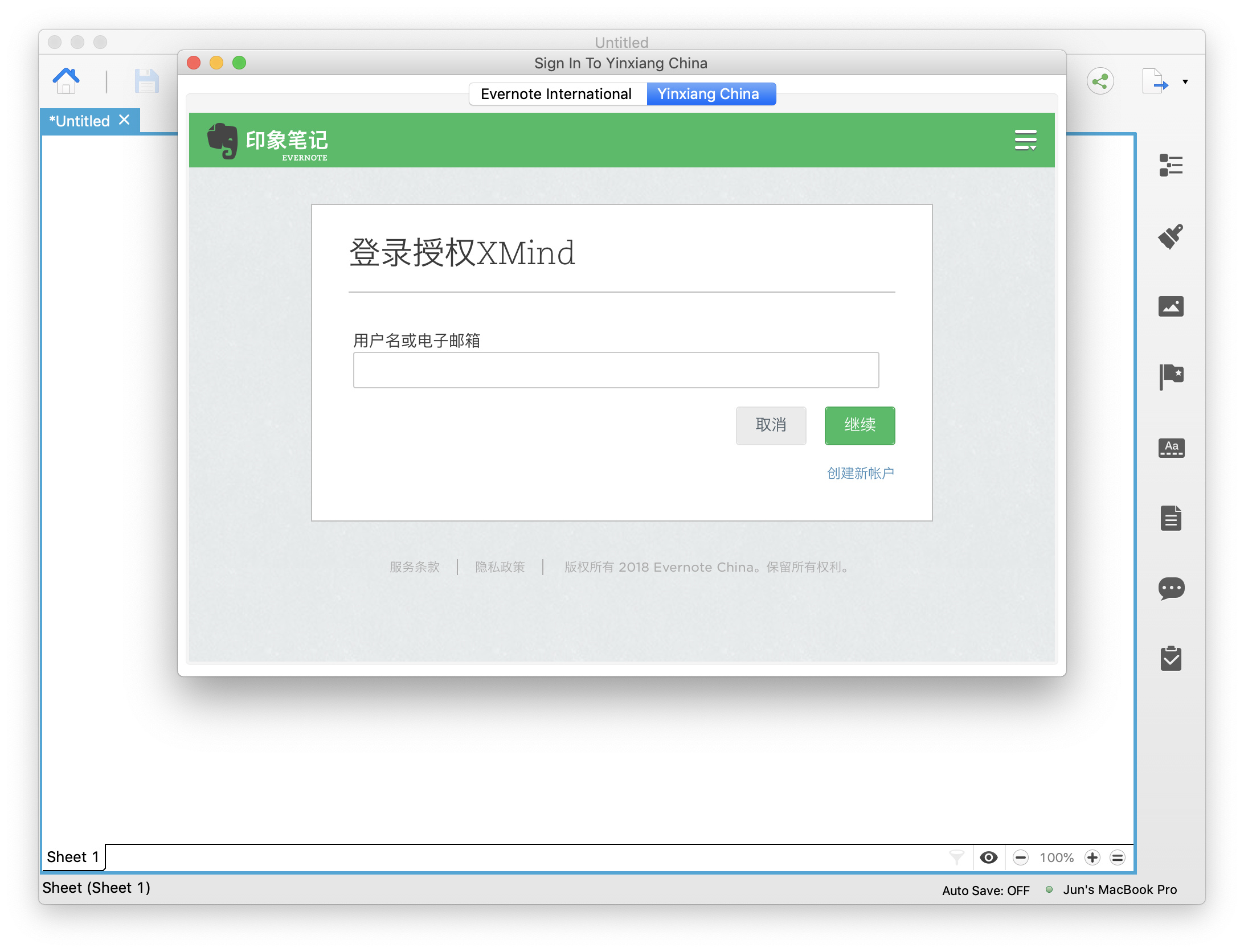Click the green 继续 continue button
The image size is (1244, 952).
tap(860, 425)
